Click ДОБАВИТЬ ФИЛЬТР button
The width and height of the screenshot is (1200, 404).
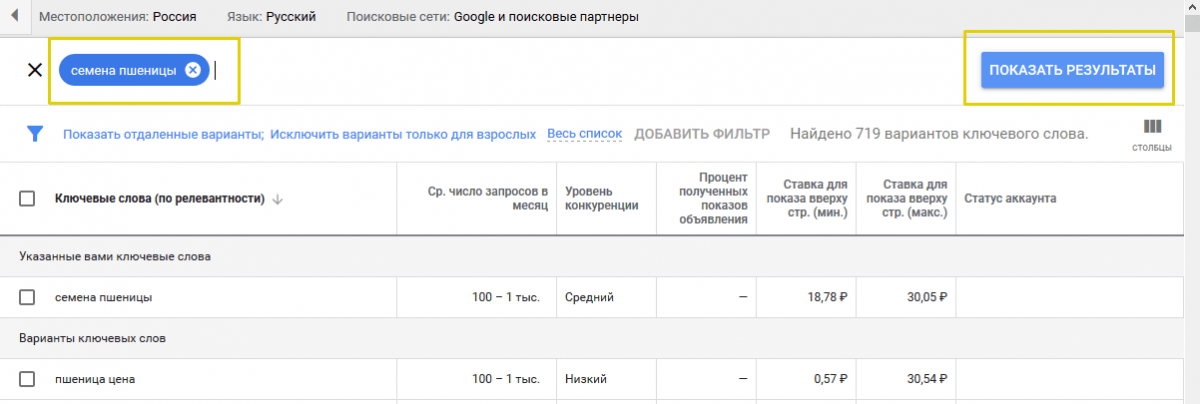coord(702,134)
